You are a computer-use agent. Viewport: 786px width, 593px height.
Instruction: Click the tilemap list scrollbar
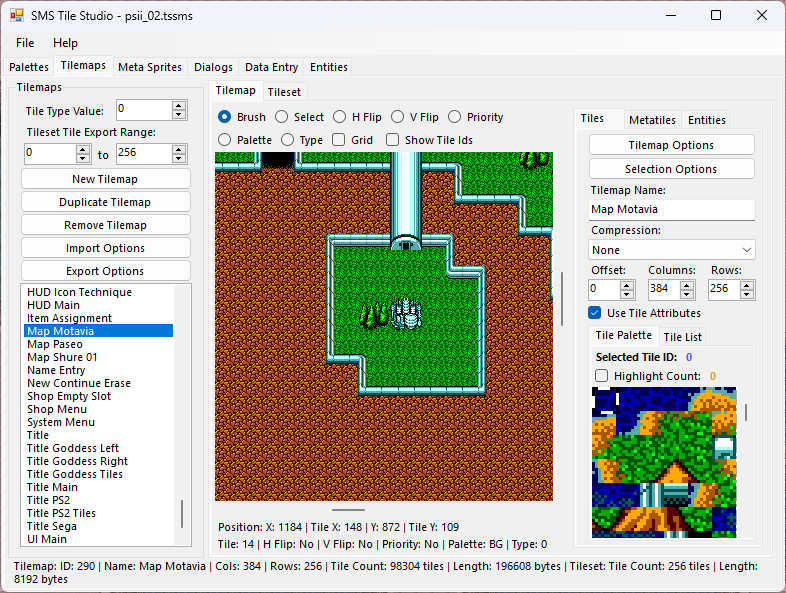[182, 514]
